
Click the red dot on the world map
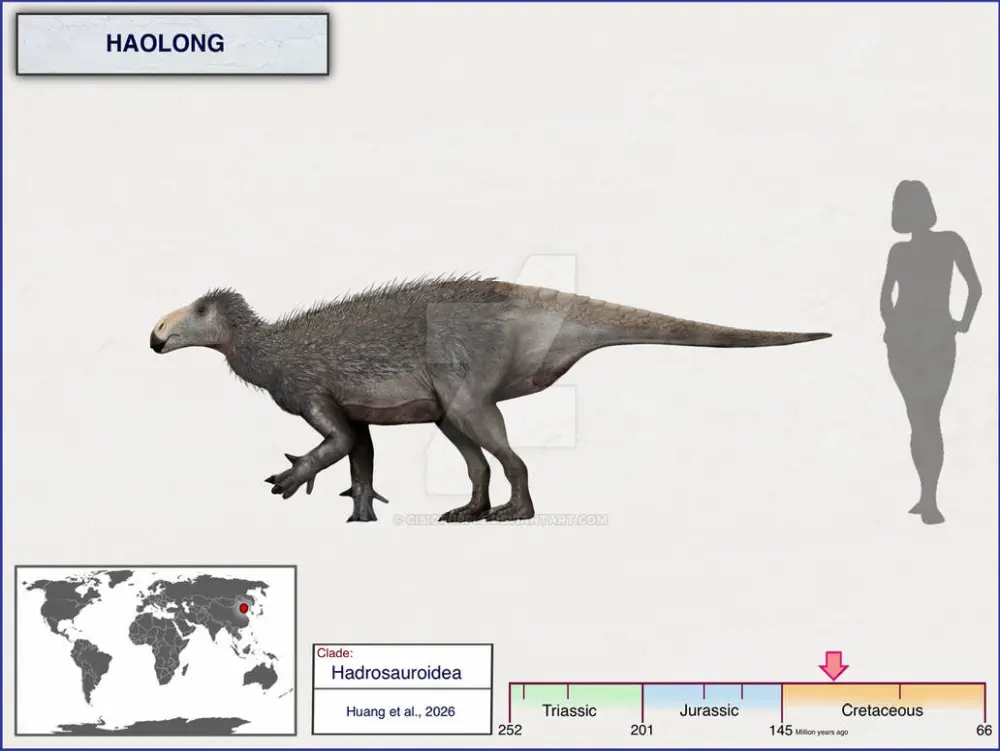243,607
